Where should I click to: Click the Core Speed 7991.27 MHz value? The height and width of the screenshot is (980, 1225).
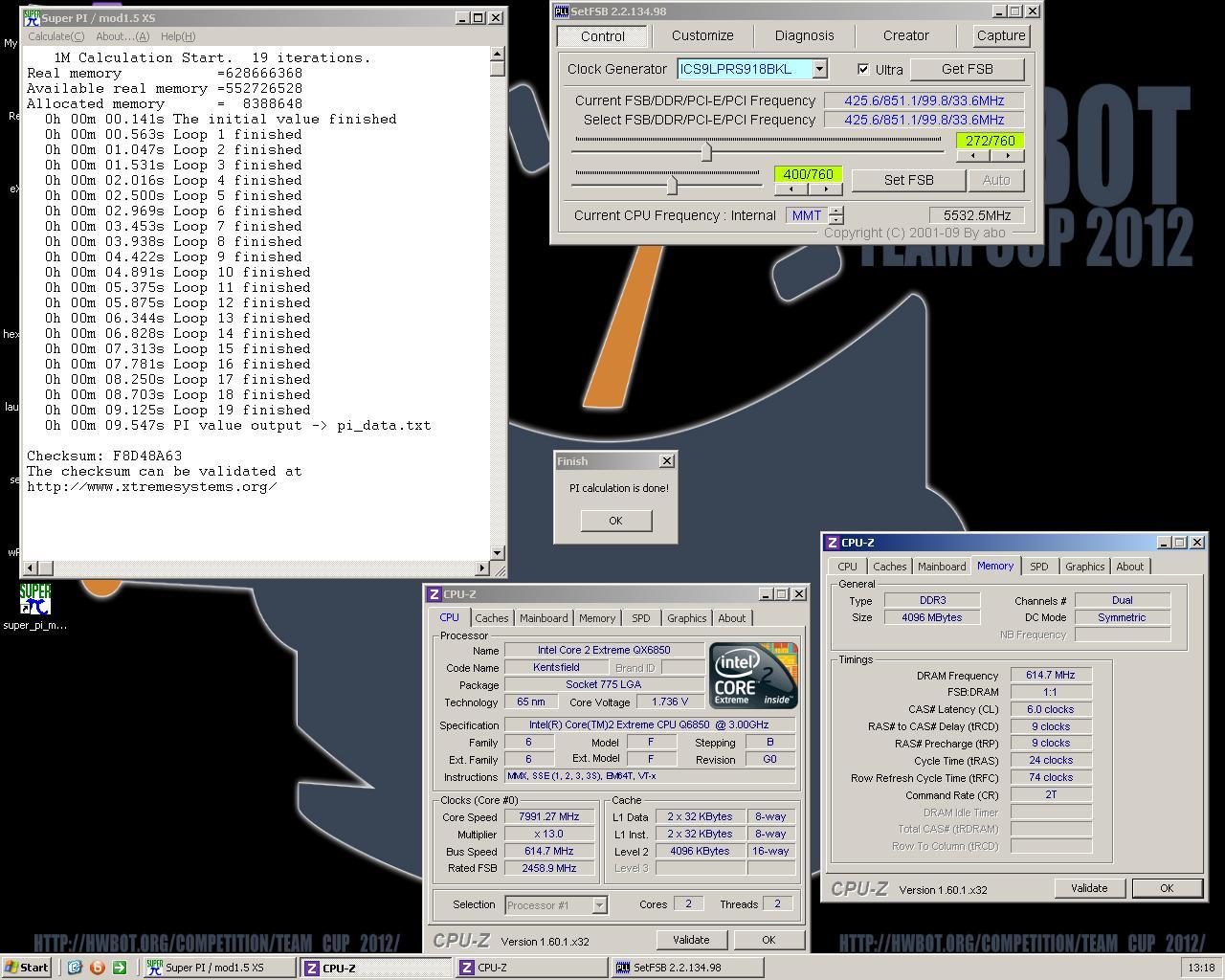tap(550, 817)
